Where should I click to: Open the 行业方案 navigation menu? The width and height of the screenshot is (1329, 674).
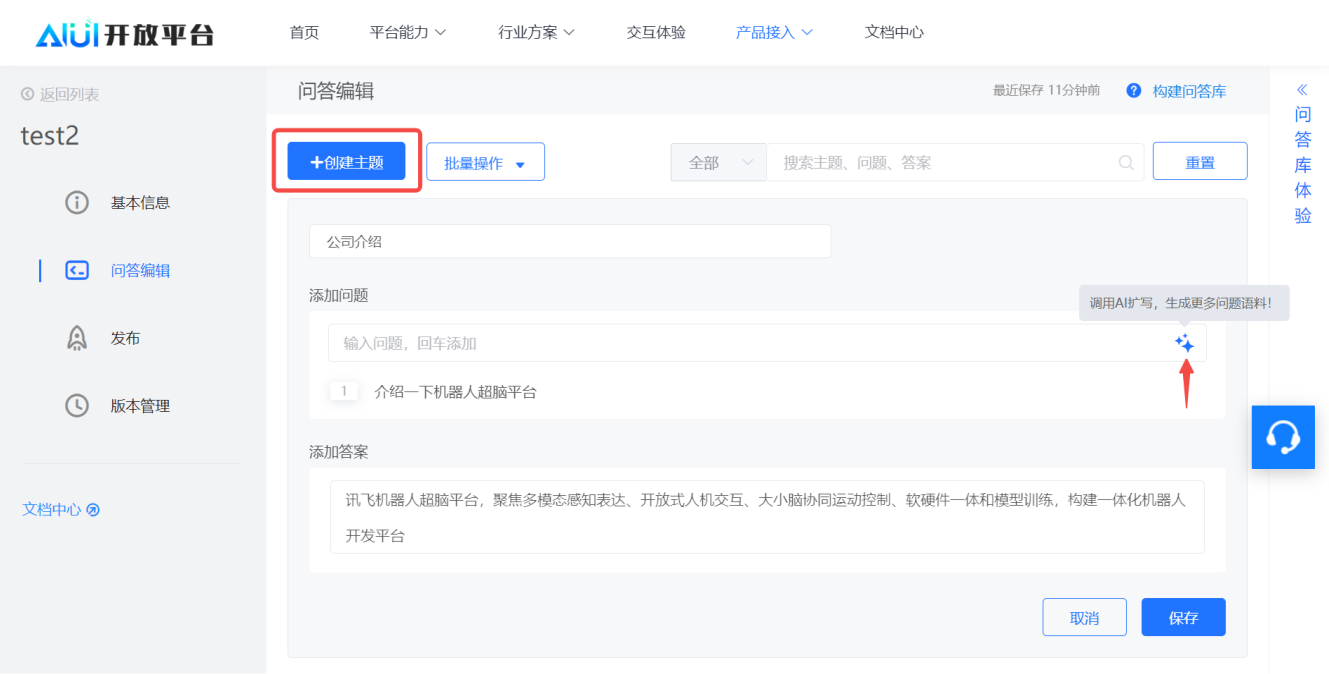pyautogui.click(x=537, y=32)
